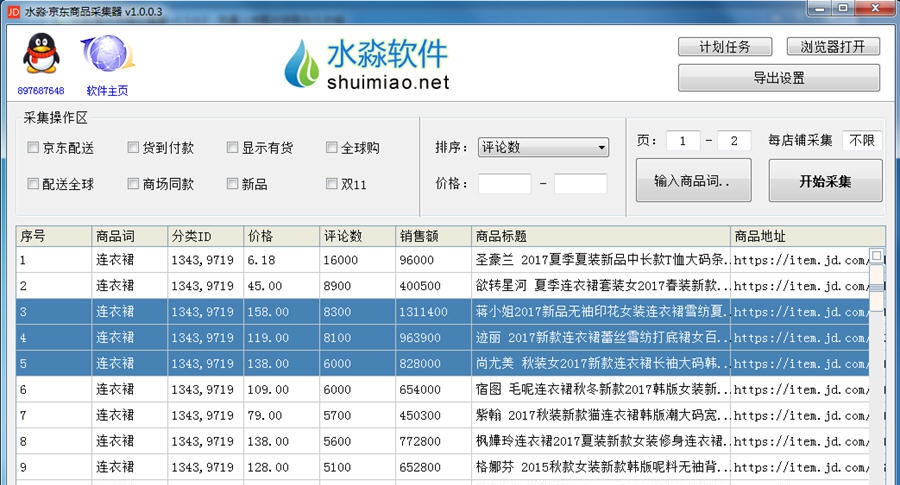Open the 软件主页 link
900x485 pixels.
pos(107,91)
